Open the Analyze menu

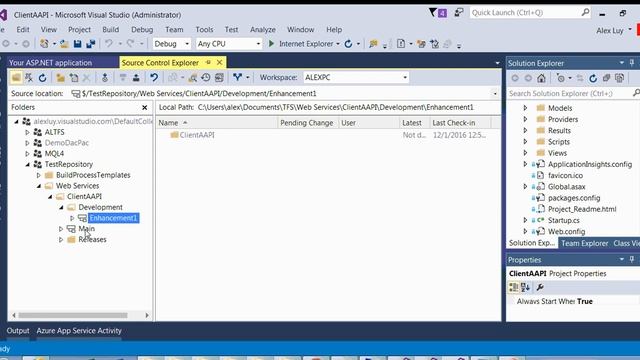click(x=262, y=30)
